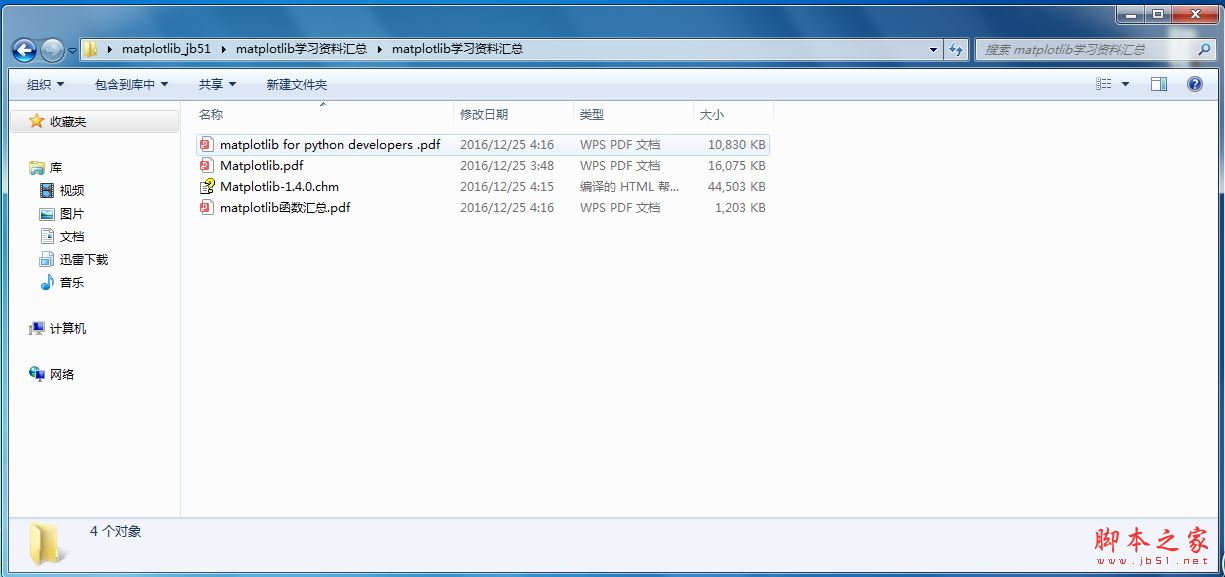
Task: Open the 组织 menu
Action: tap(45, 85)
